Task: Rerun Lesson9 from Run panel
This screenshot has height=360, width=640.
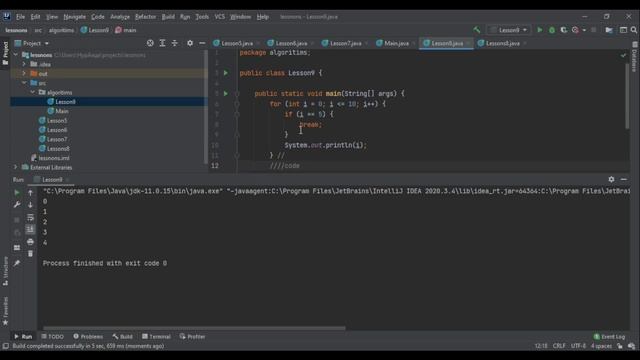Action: [x=17, y=193]
